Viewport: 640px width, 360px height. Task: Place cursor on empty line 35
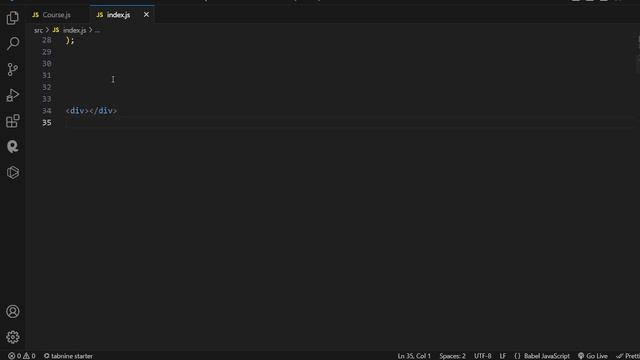click(x=349, y=122)
